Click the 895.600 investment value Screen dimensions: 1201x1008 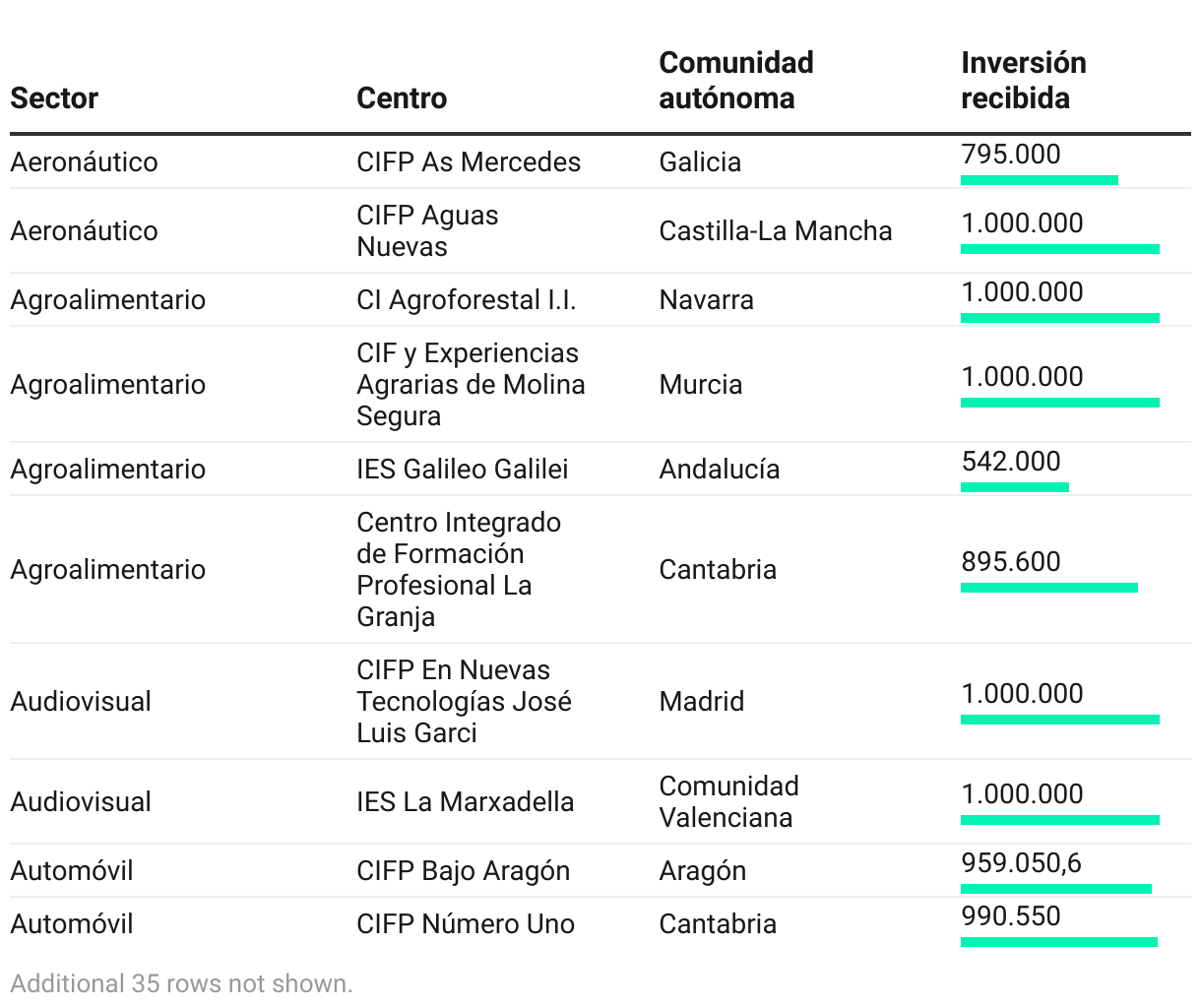(x=1011, y=561)
